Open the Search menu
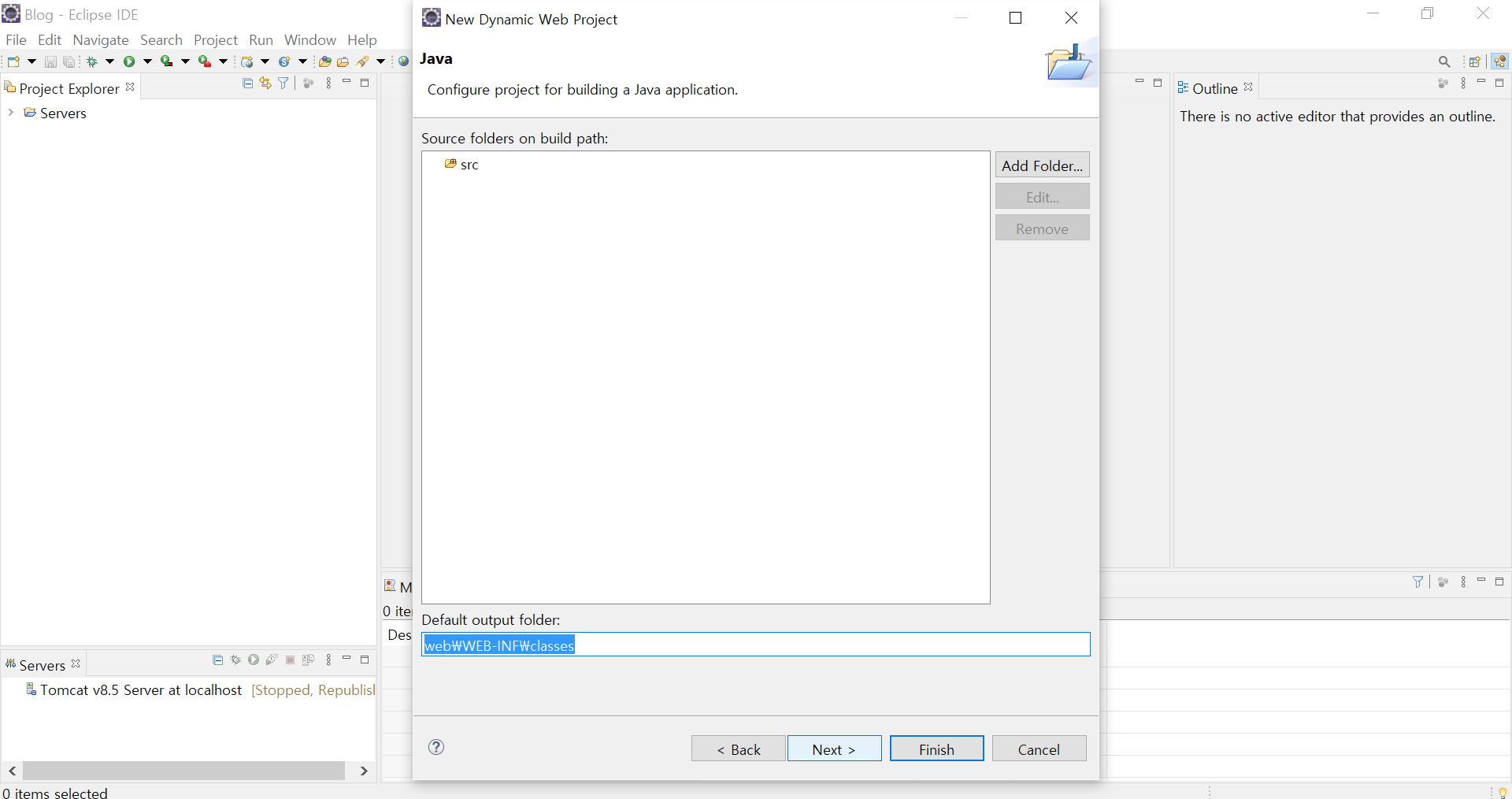Screen dimensions: 1512x799 click(x=161, y=39)
